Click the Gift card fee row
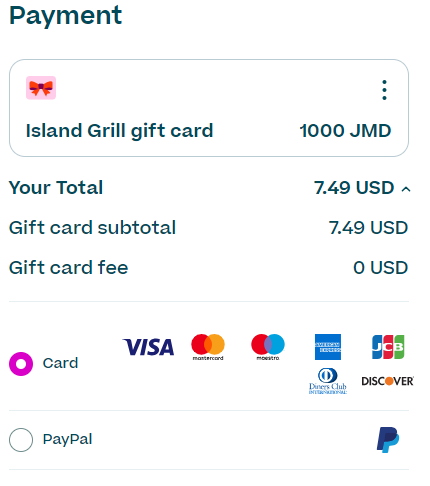 coord(209,268)
